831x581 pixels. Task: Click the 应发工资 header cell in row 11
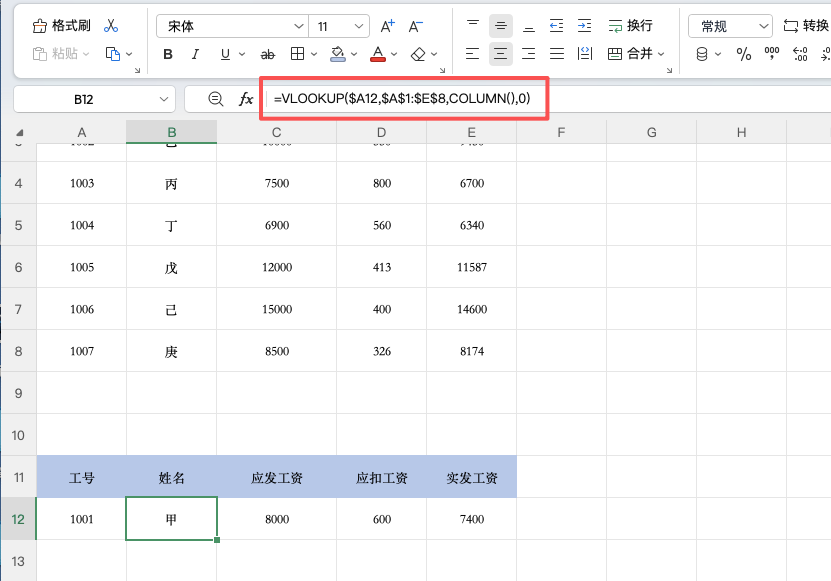click(x=277, y=478)
